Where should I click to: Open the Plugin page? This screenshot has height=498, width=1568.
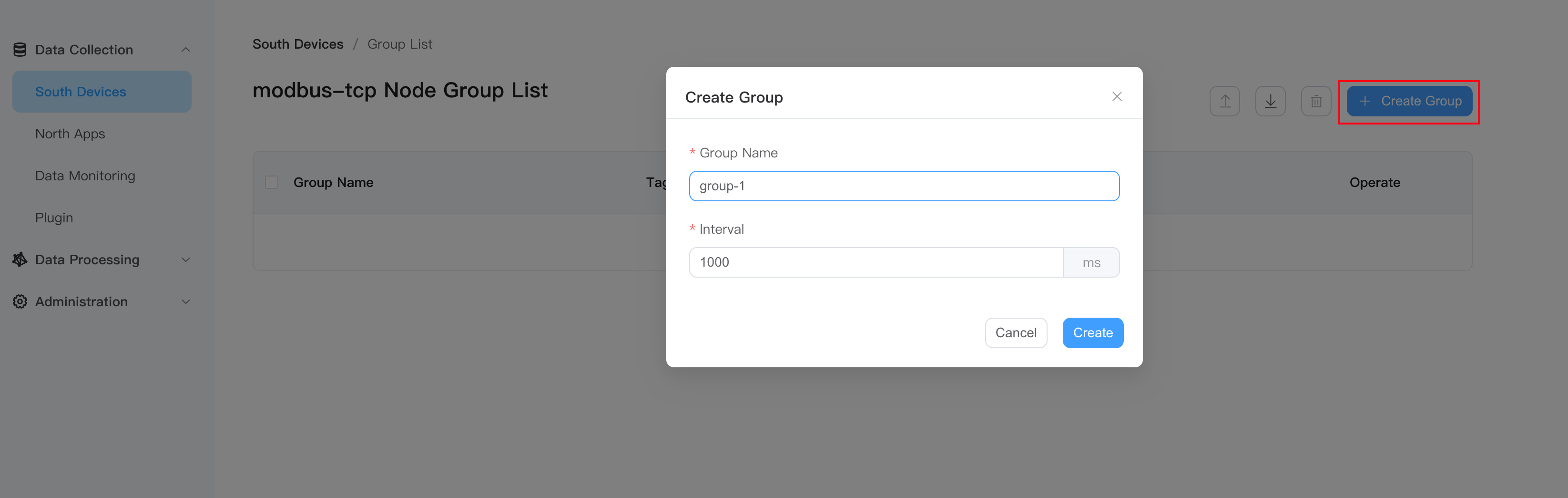pyautogui.click(x=53, y=217)
